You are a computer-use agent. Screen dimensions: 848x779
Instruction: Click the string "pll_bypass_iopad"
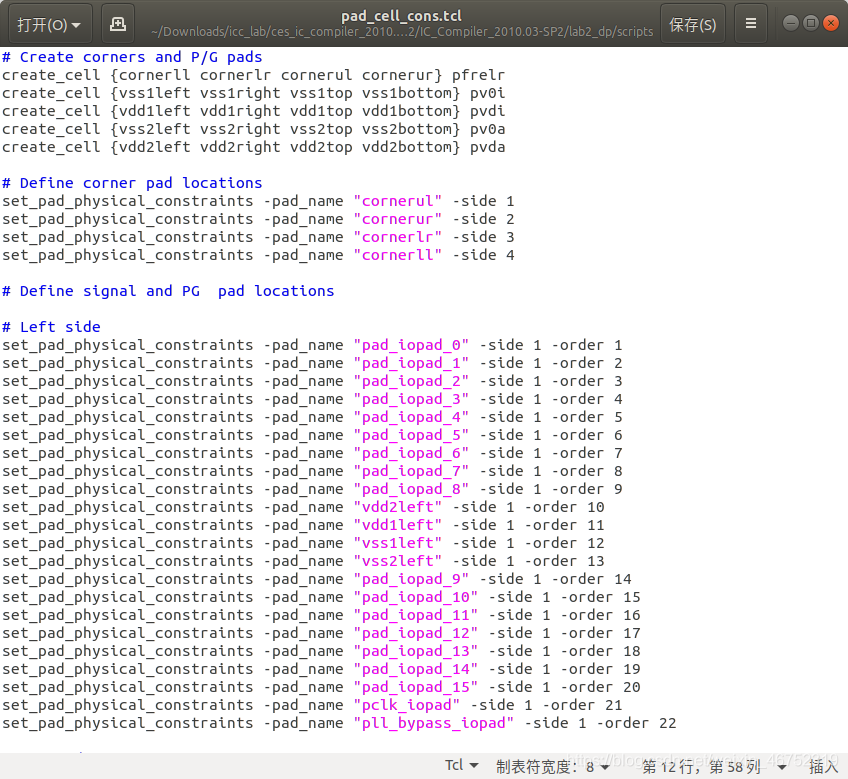pos(434,723)
